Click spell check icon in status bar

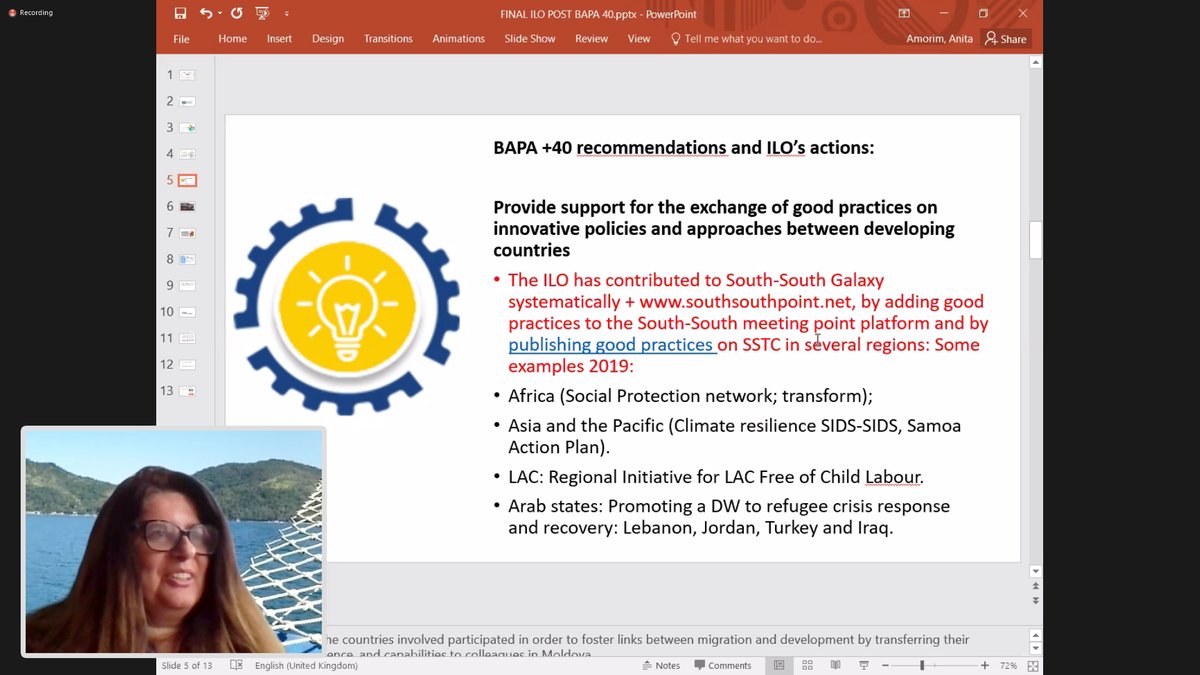(236, 665)
